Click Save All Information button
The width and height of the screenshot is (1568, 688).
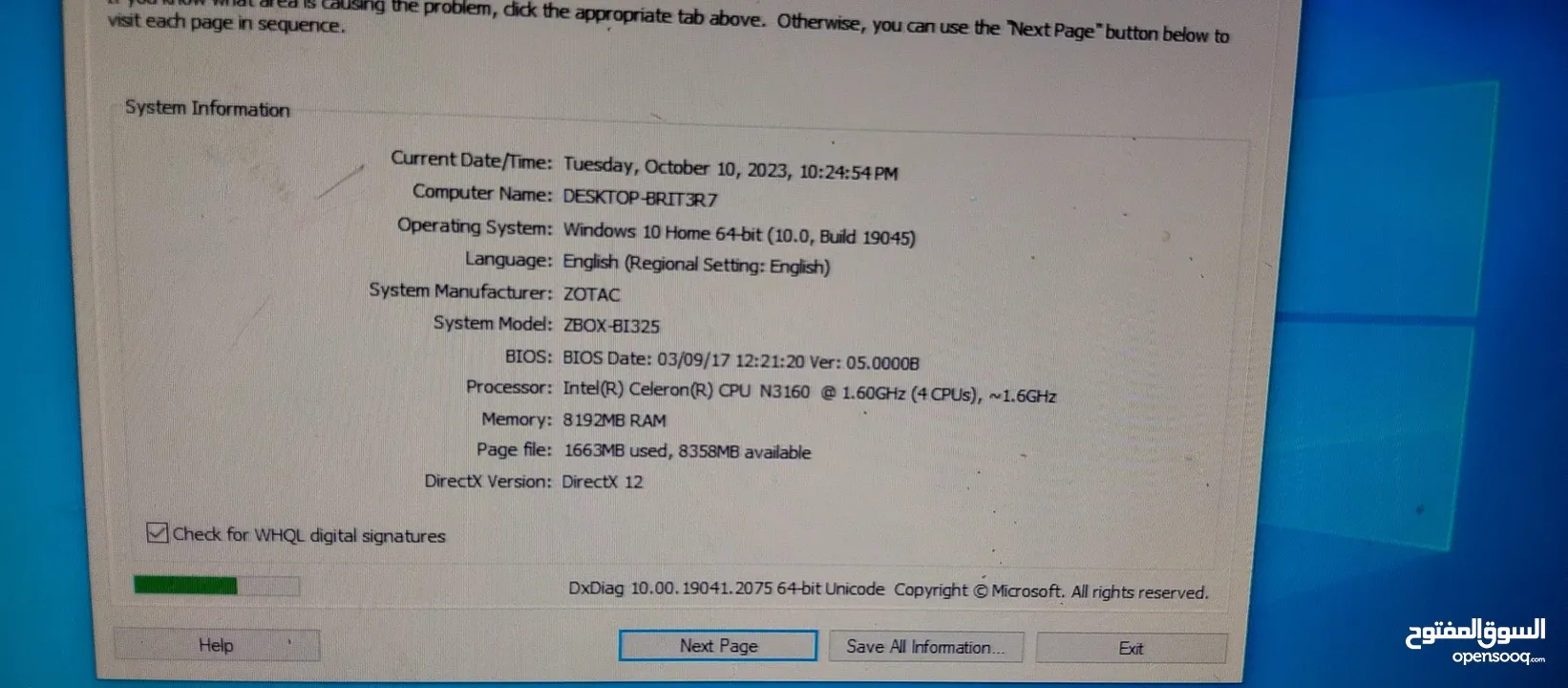pyautogui.click(x=925, y=647)
